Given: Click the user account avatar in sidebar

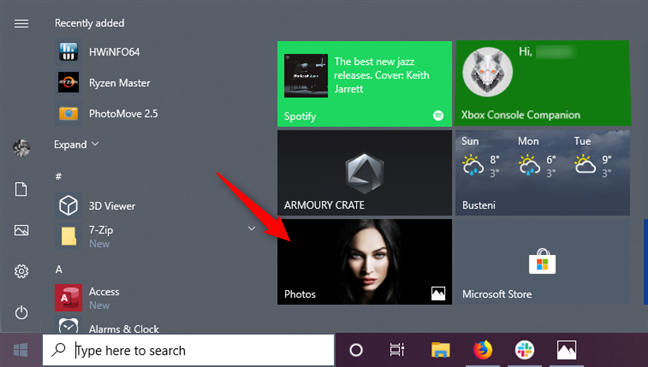Looking at the screenshot, I should tap(21, 148).
